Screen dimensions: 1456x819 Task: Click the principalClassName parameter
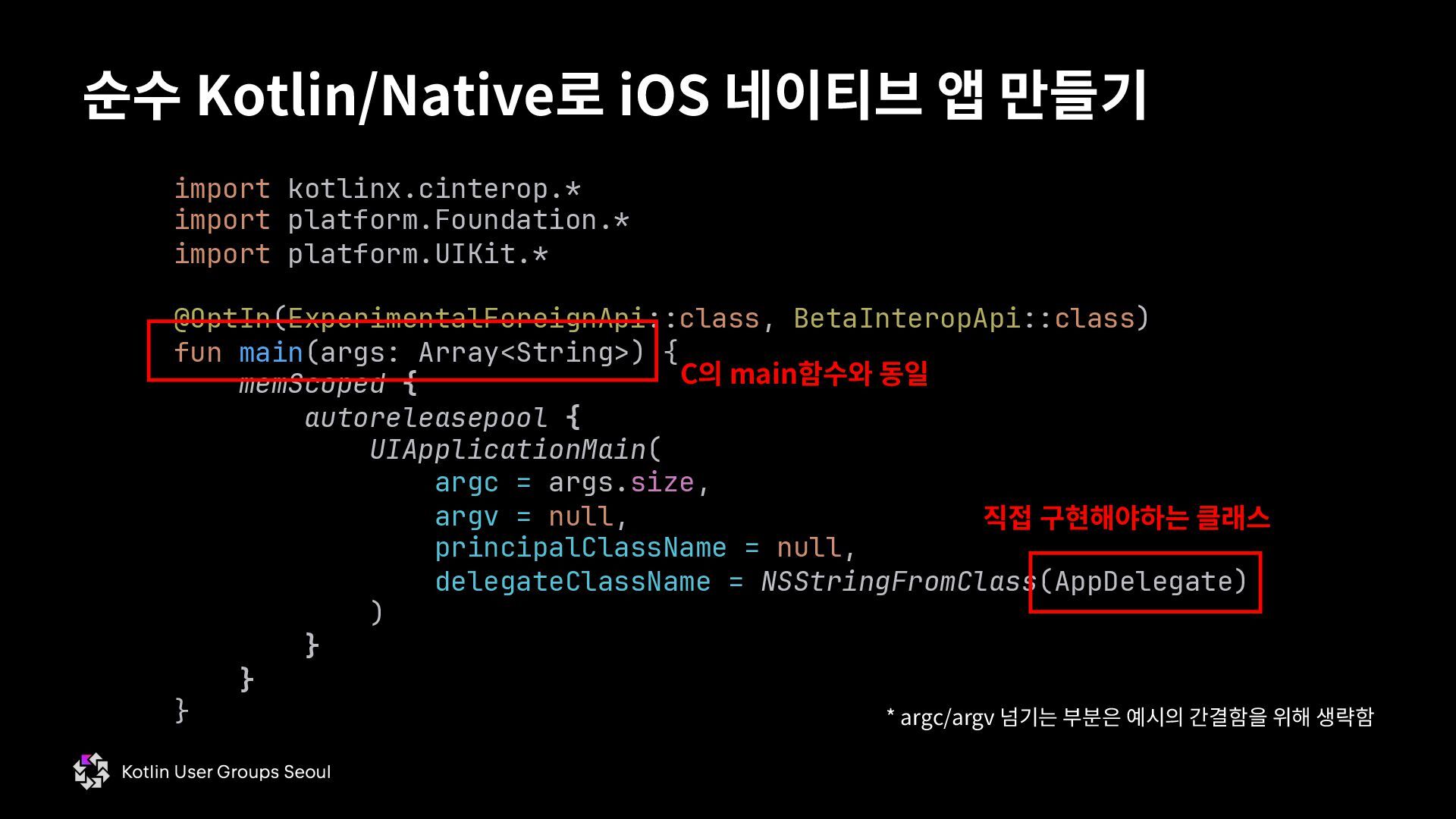point(580,548)
